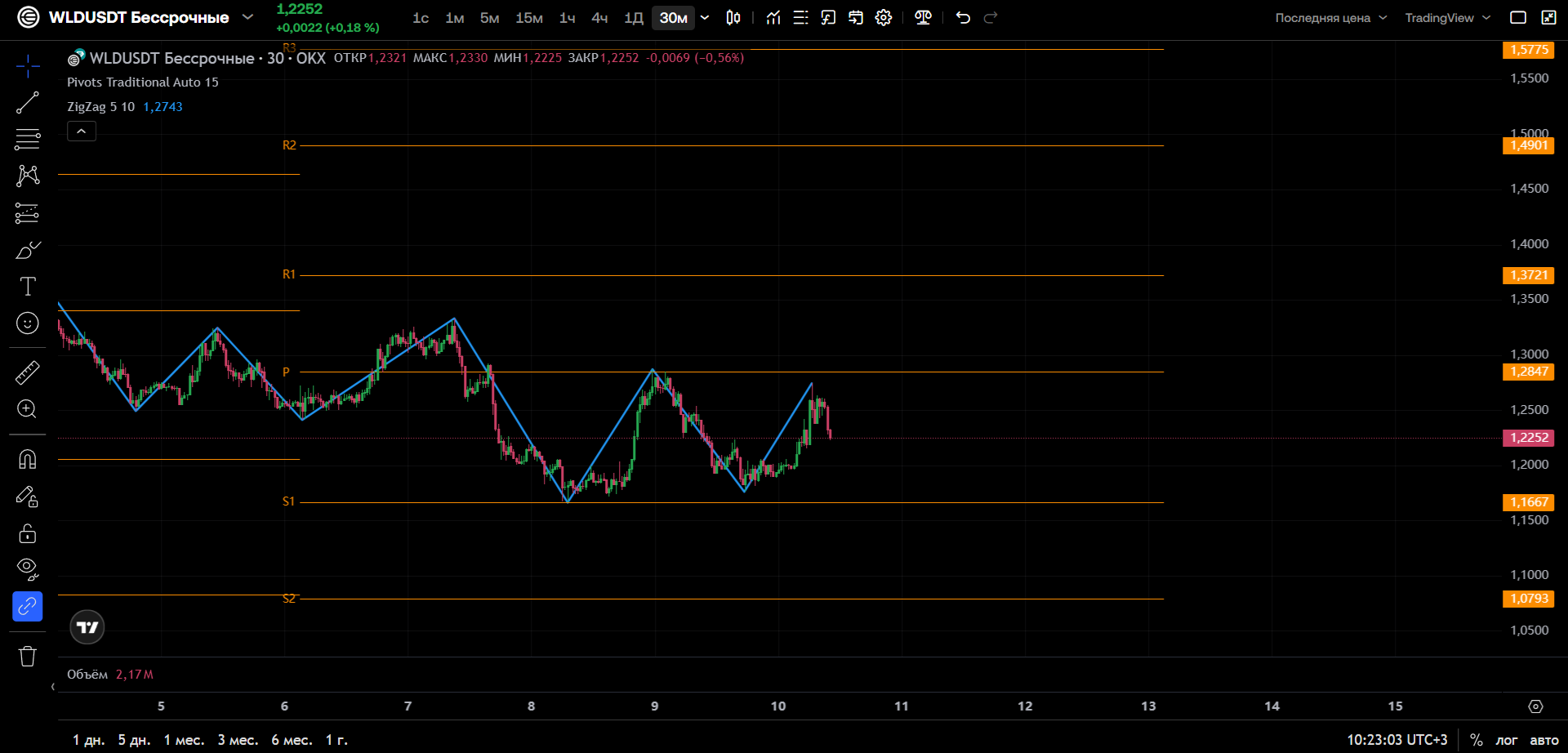The width and height of the screenshot is (1568, 753).
Task: Open the "Последняя цена" dropdown
Action: pyautogui.click(x=1331, y=18)
